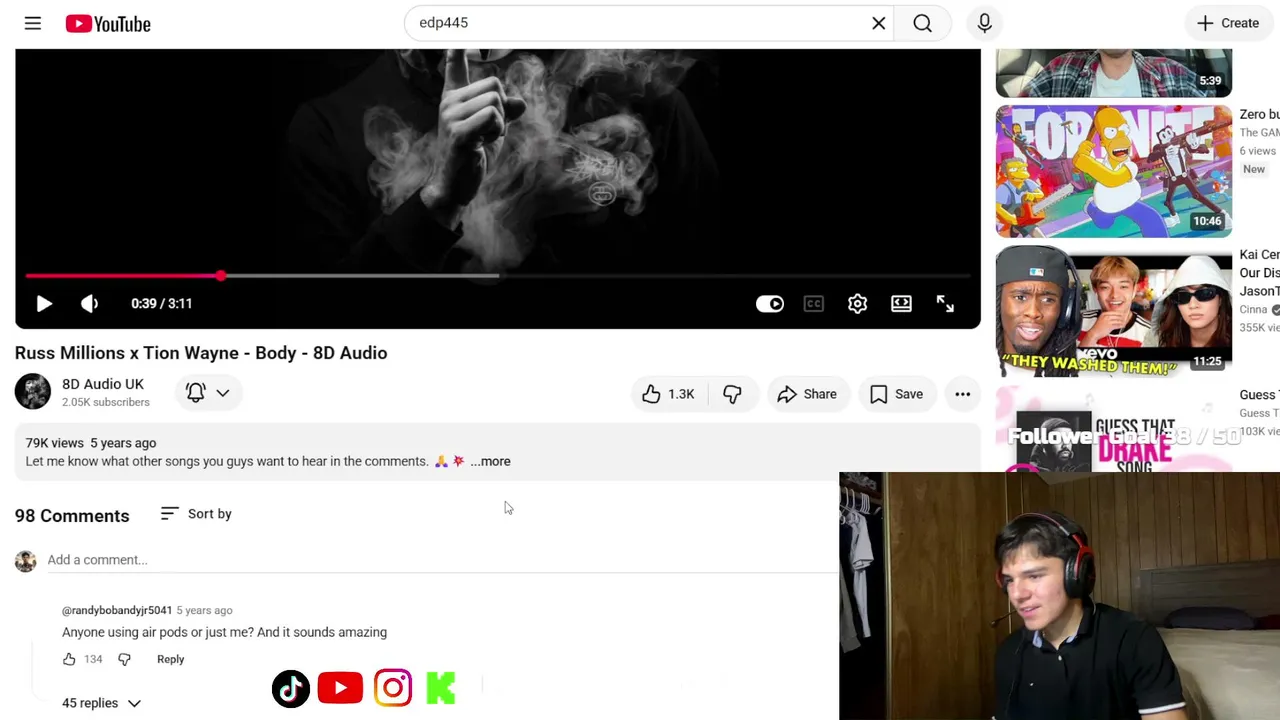Click the 2.05K subscribers text

pos(106,402)
